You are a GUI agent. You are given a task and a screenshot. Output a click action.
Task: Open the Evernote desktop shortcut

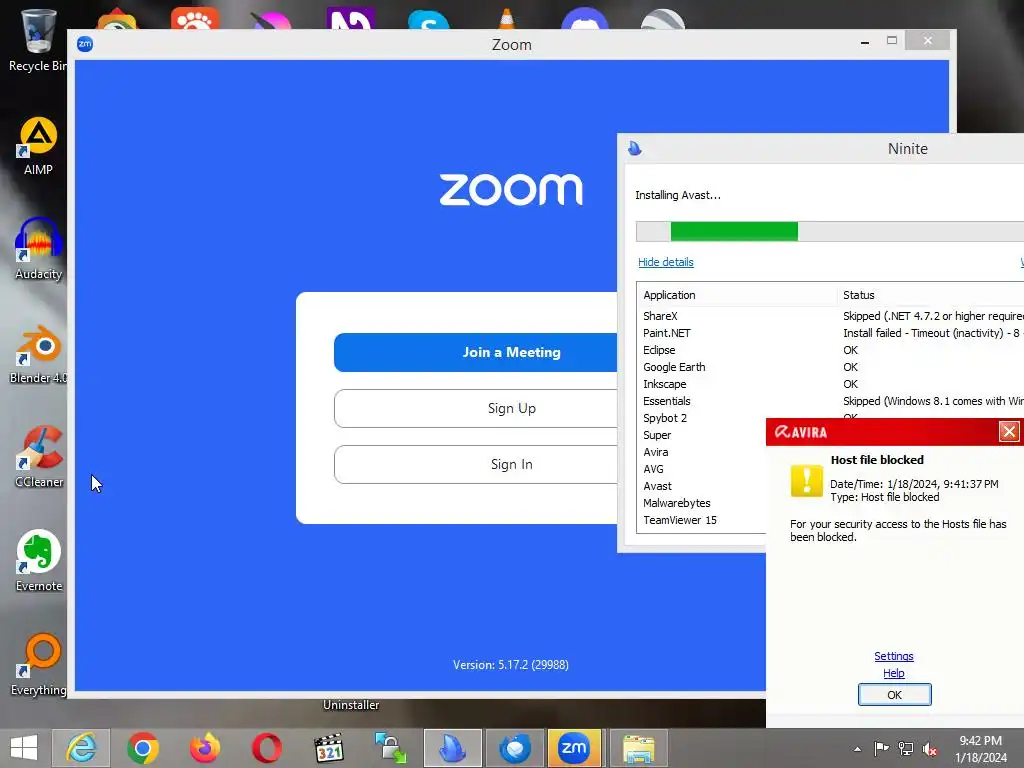pos(39,561)
